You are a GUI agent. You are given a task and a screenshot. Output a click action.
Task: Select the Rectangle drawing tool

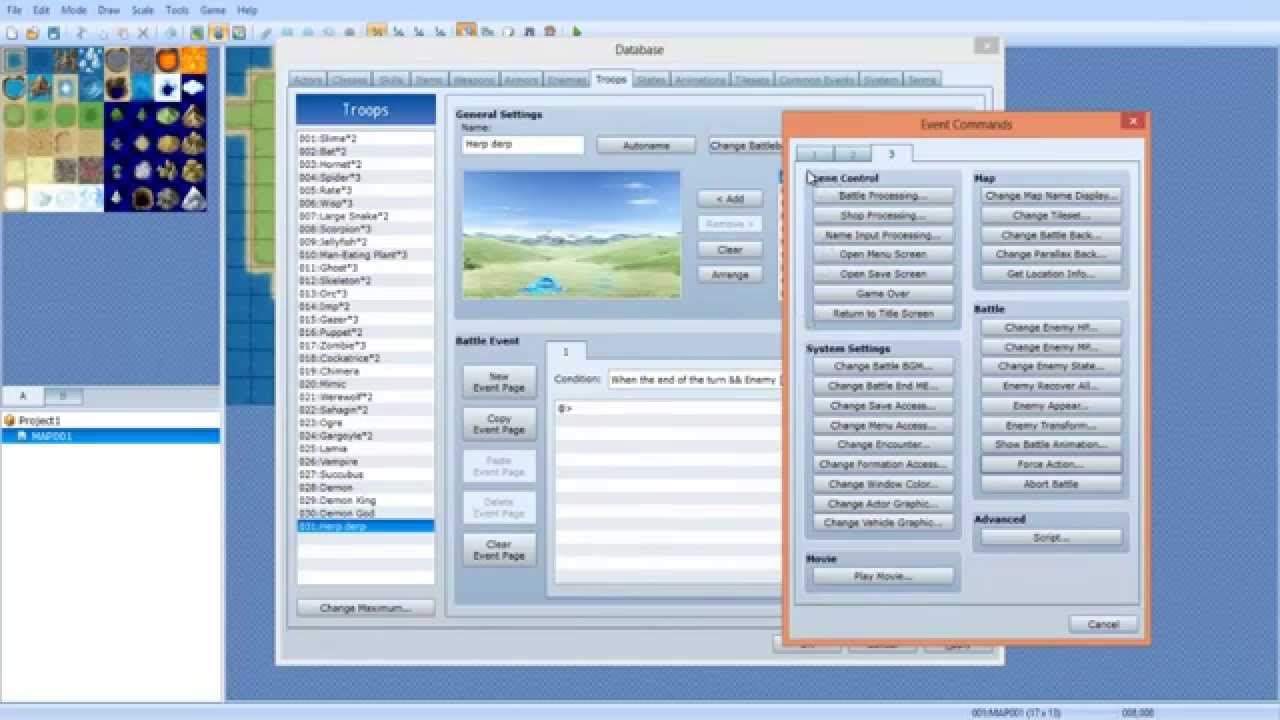pos(287,33)
